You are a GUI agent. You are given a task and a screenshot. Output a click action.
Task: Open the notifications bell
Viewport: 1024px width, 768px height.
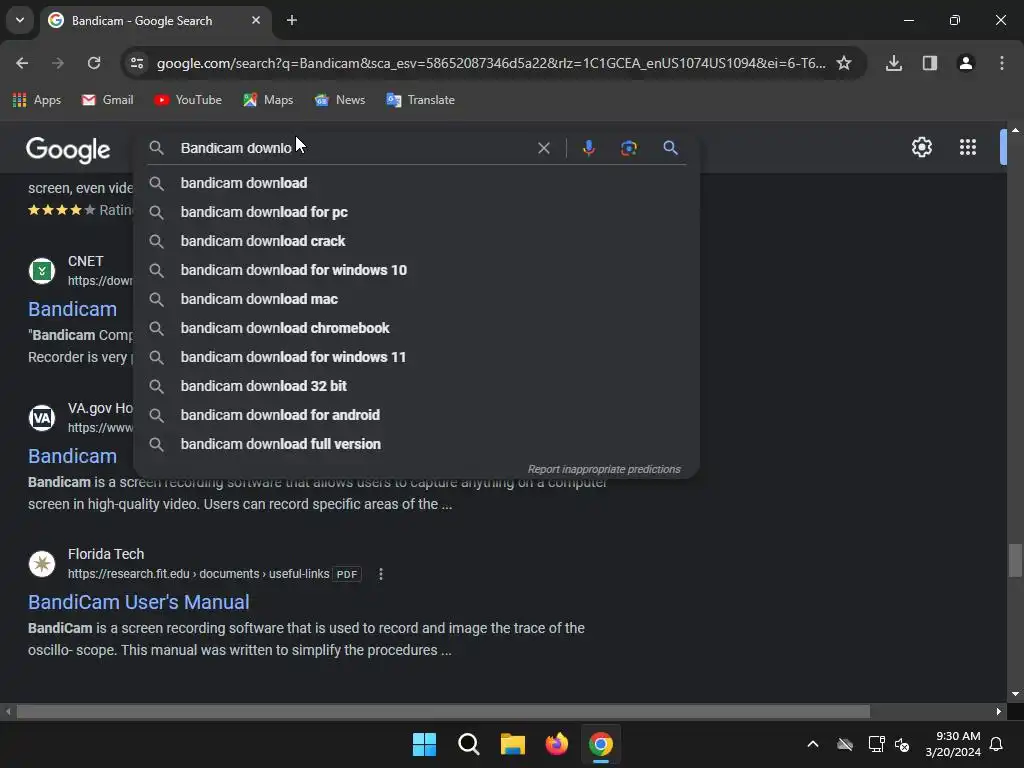point(997,744)
